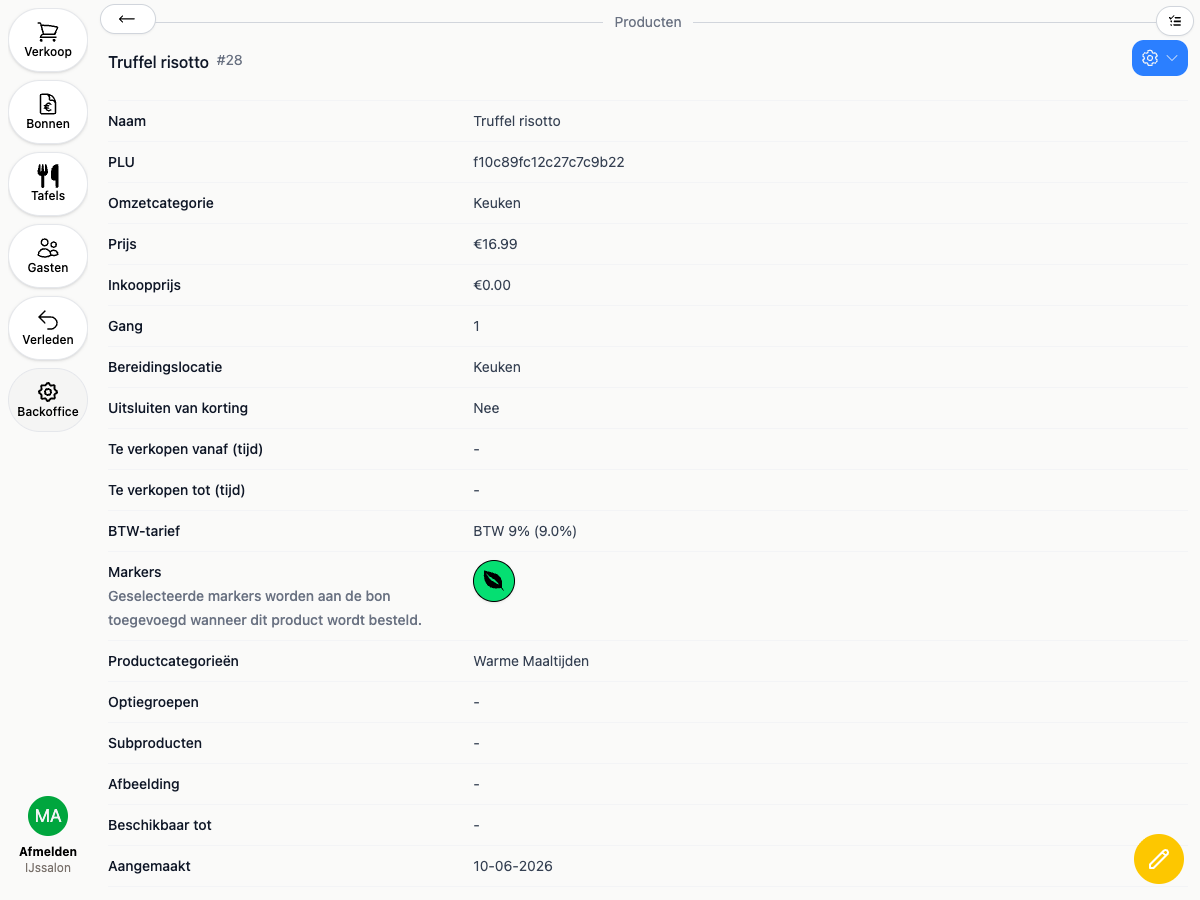This screenshot has height=900, width=1200.
Task: Click the PLU code value
Action: (x=549, y=162)
